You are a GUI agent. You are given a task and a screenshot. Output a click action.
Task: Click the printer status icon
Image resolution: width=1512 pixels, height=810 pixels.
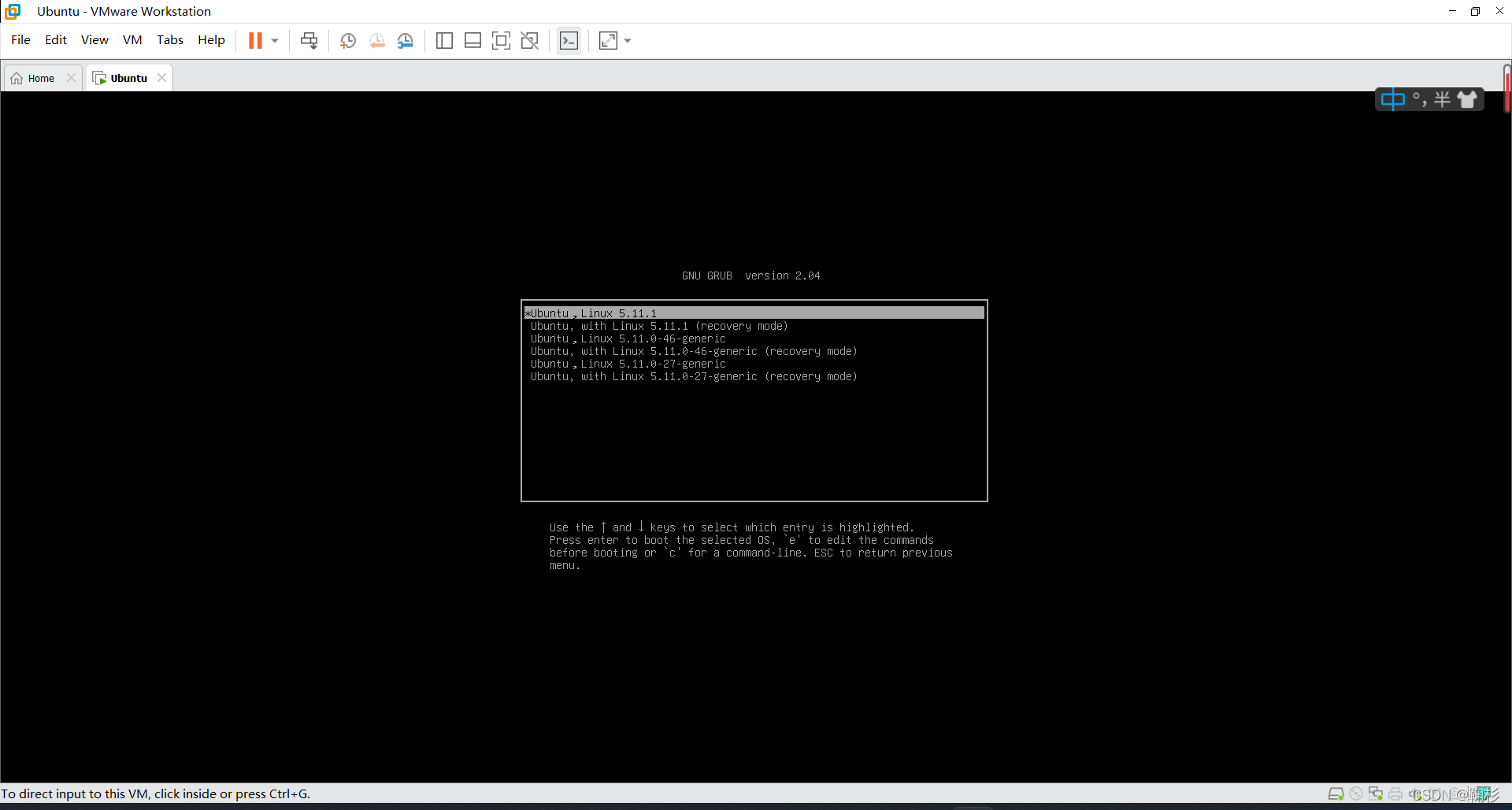tap(1395, 793)
